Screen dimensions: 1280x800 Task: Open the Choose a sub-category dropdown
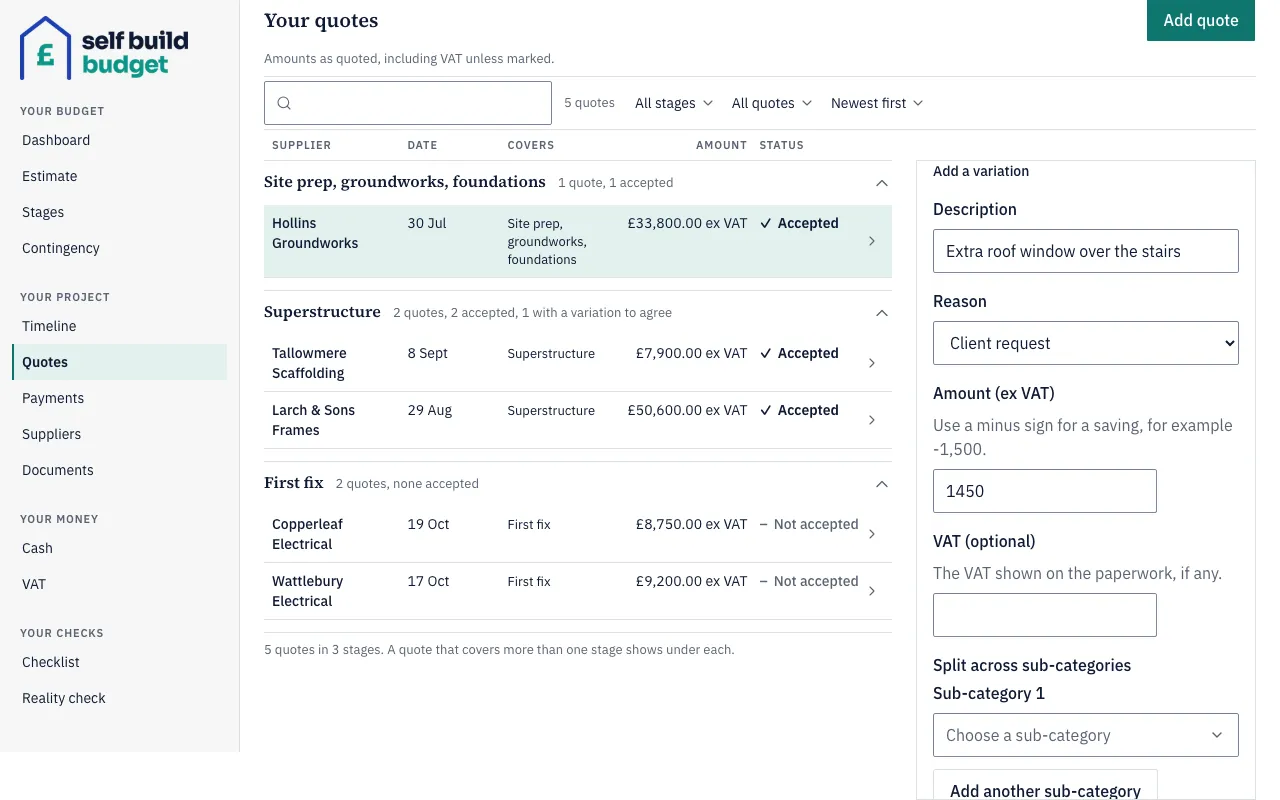point(1086,735)
